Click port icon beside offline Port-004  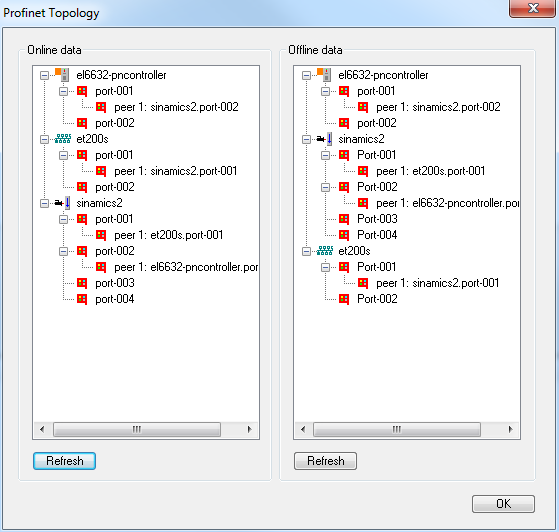coord(344,235)
